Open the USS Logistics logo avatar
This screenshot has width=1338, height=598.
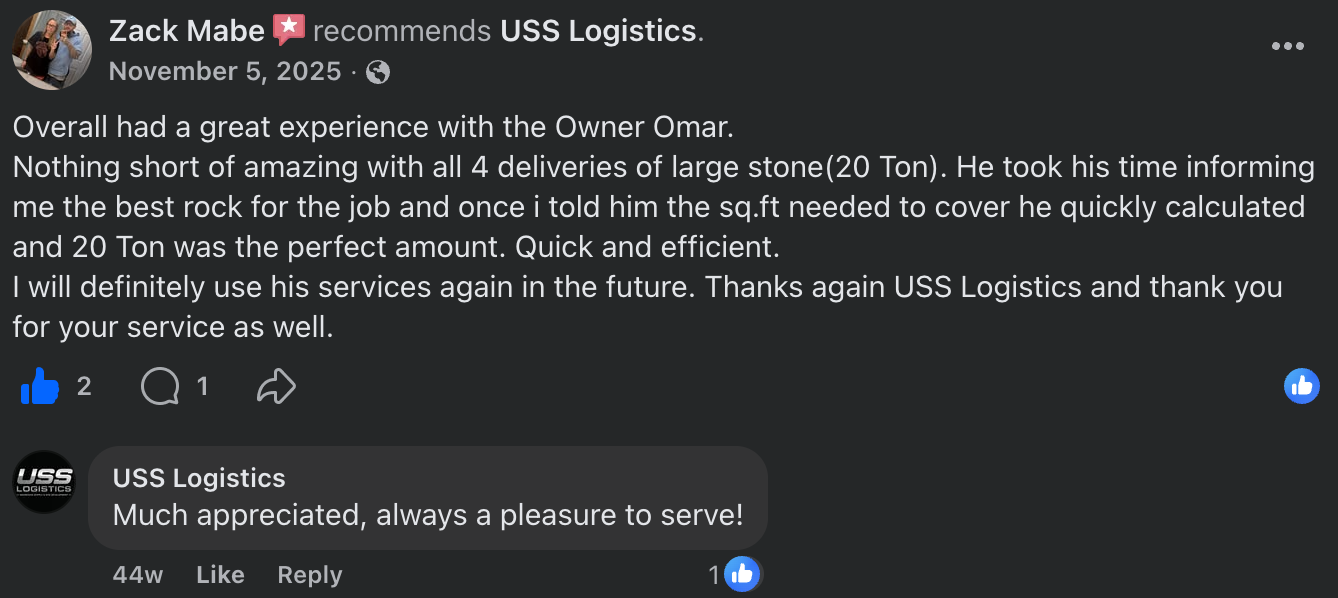pos(44,482)
